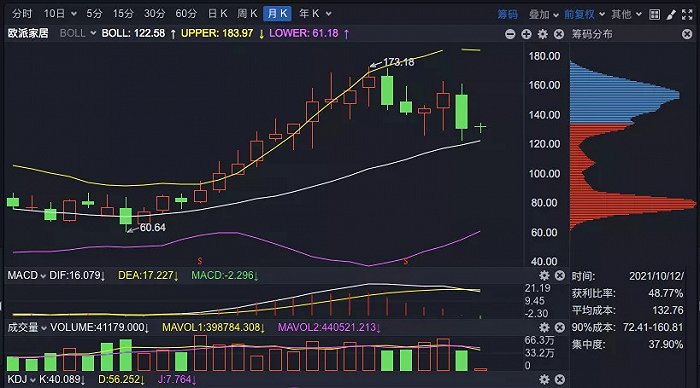Toggle 前复权 price adjustment
The image size is (700, 388).
coord(579,15)
